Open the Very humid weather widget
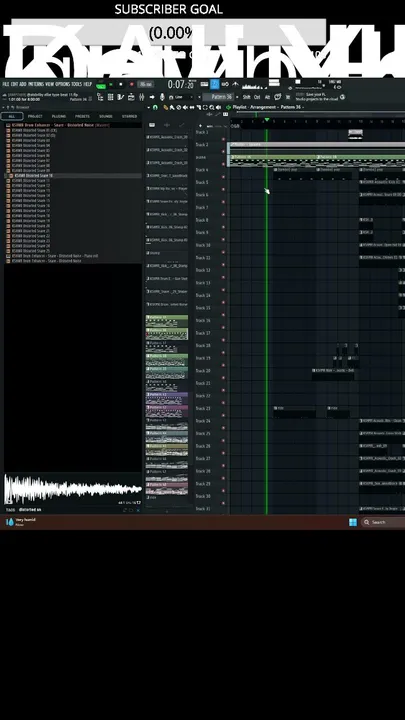Viewport: 405px width, 720px height. pyautogui.click(x=20, y=522)
